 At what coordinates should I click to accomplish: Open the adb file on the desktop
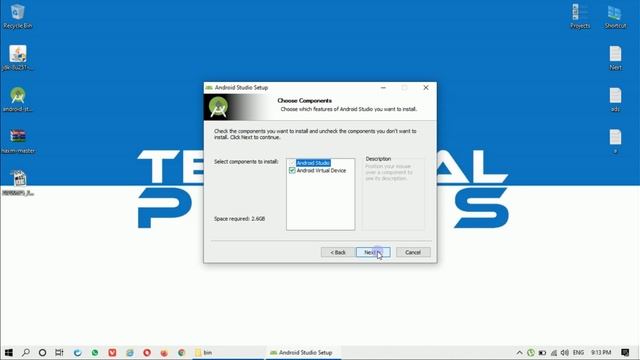click(615, 100)
